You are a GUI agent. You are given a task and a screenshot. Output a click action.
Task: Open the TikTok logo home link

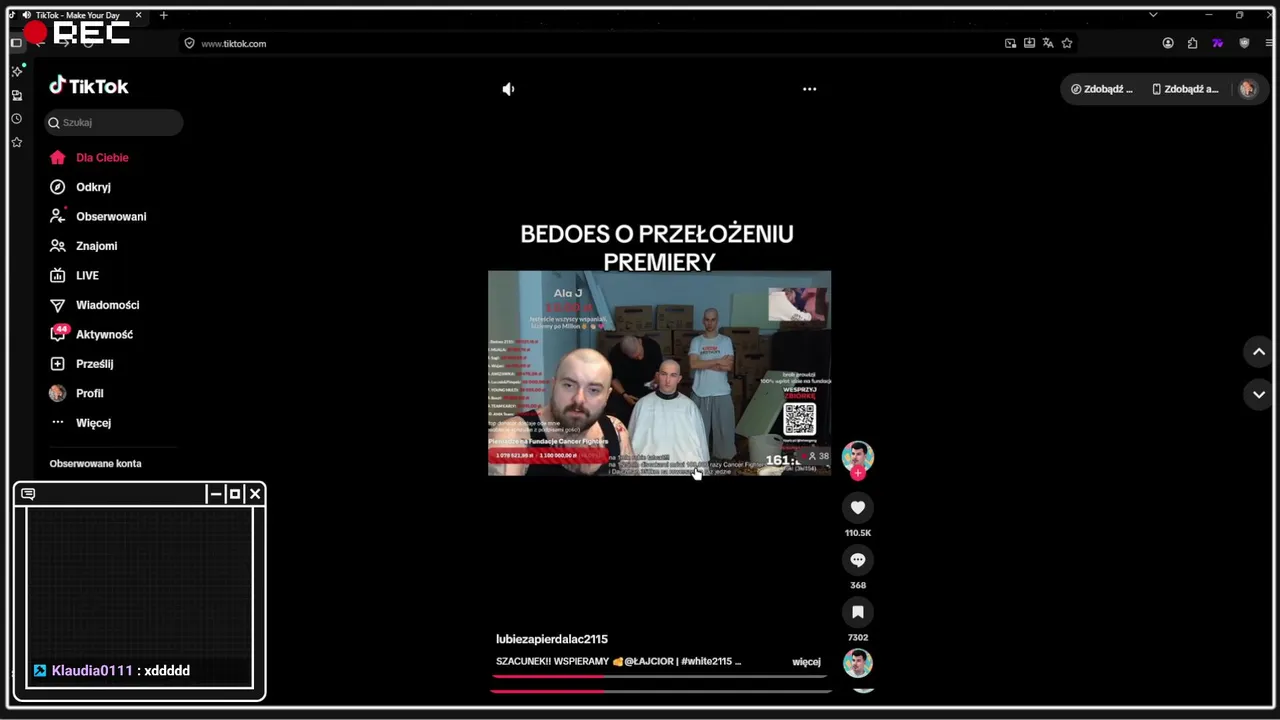tap(89, 86)
